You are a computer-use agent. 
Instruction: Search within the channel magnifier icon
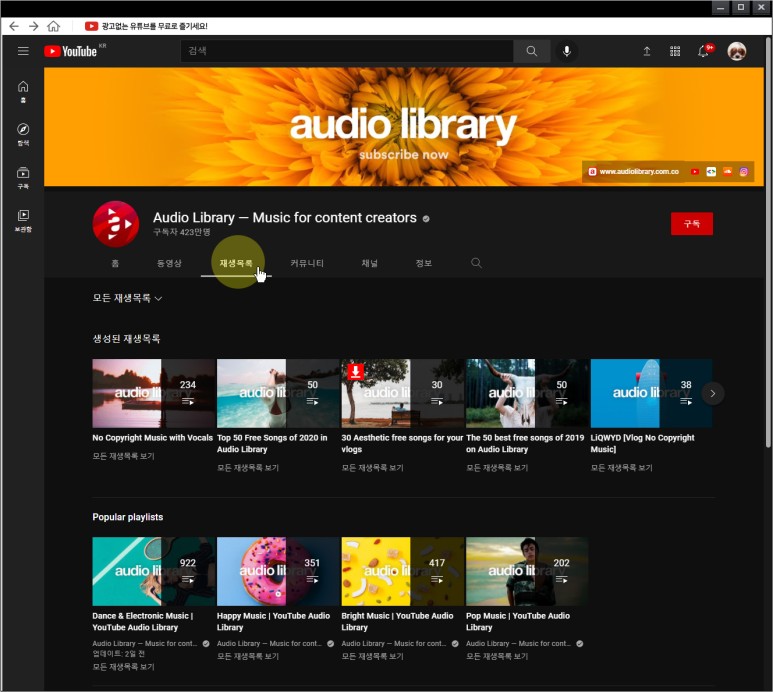click(x=476, y=263)
